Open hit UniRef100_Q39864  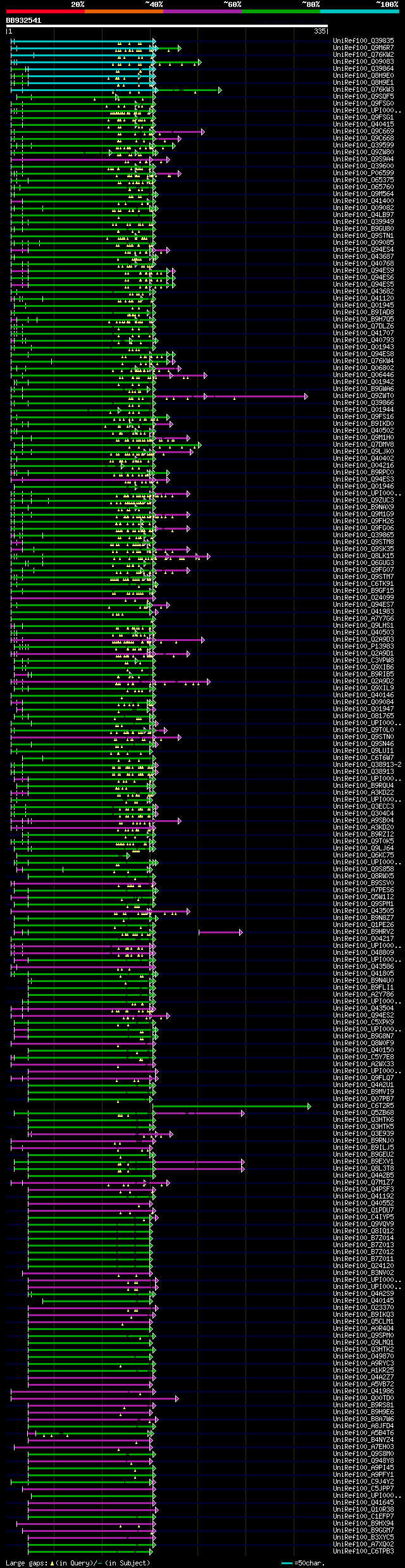363,69
